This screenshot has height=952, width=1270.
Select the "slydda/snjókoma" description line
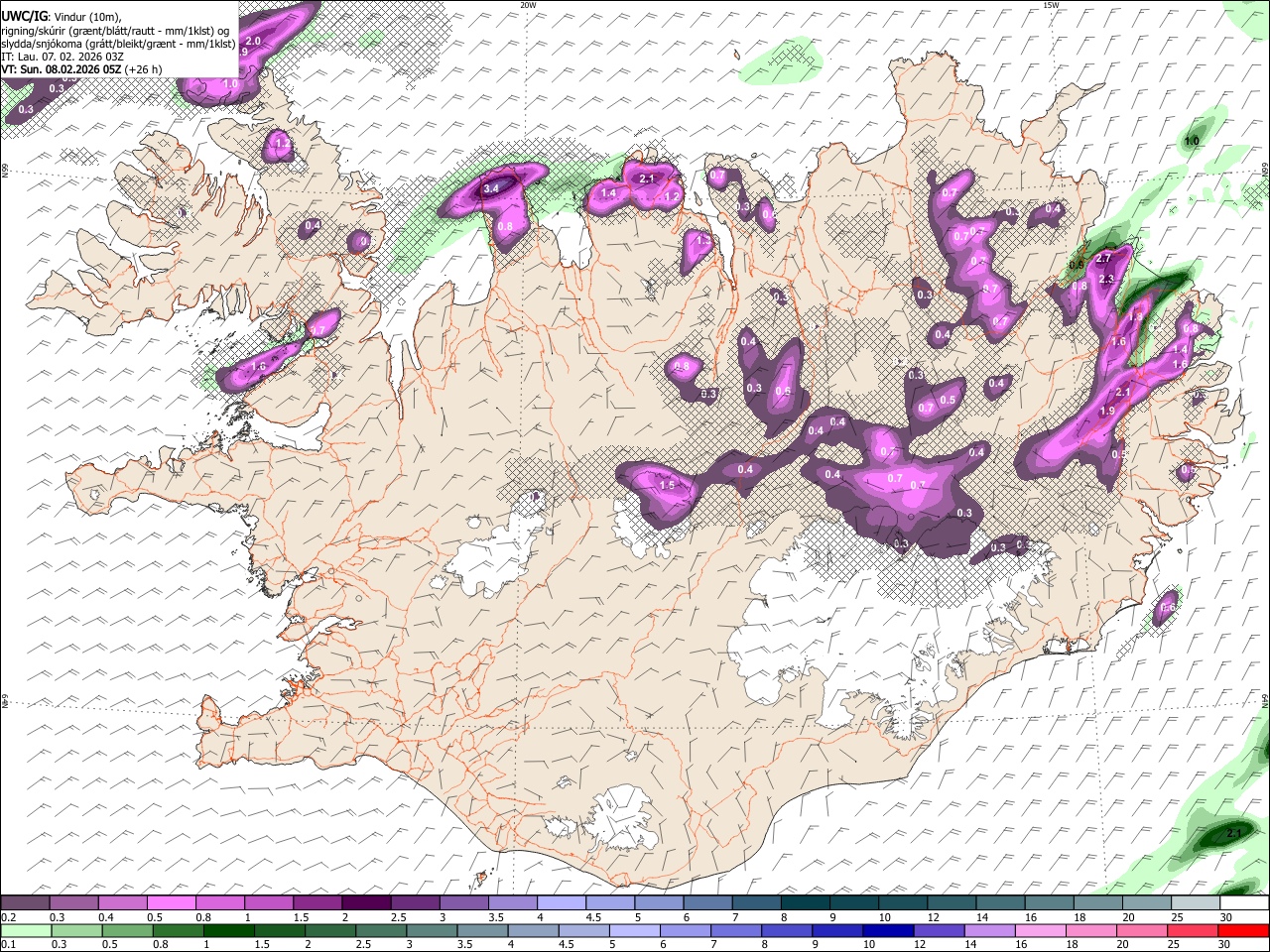[x=118, y=44]
